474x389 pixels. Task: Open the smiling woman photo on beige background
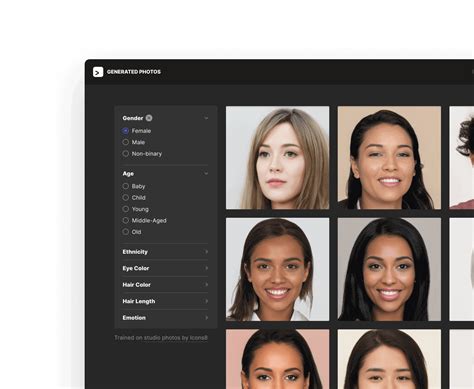(389, 158)
